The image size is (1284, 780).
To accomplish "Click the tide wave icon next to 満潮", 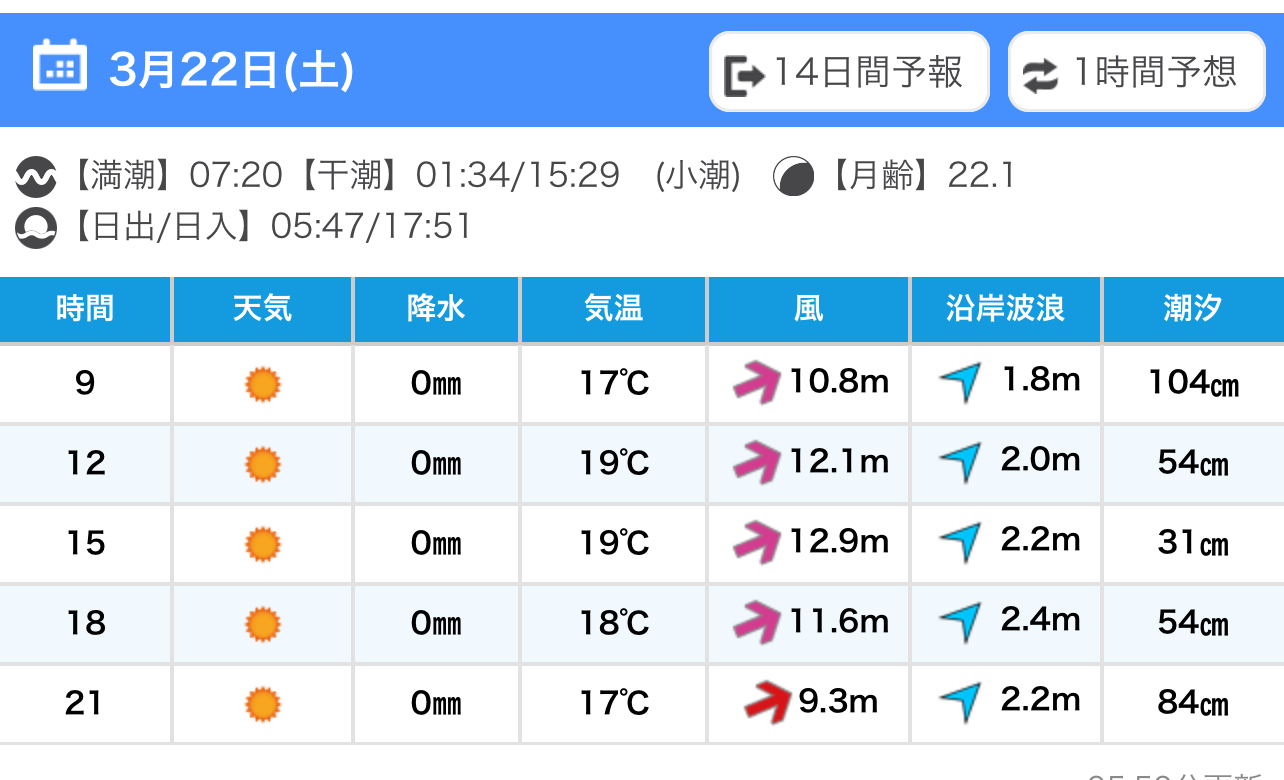I will click(36, 178).
